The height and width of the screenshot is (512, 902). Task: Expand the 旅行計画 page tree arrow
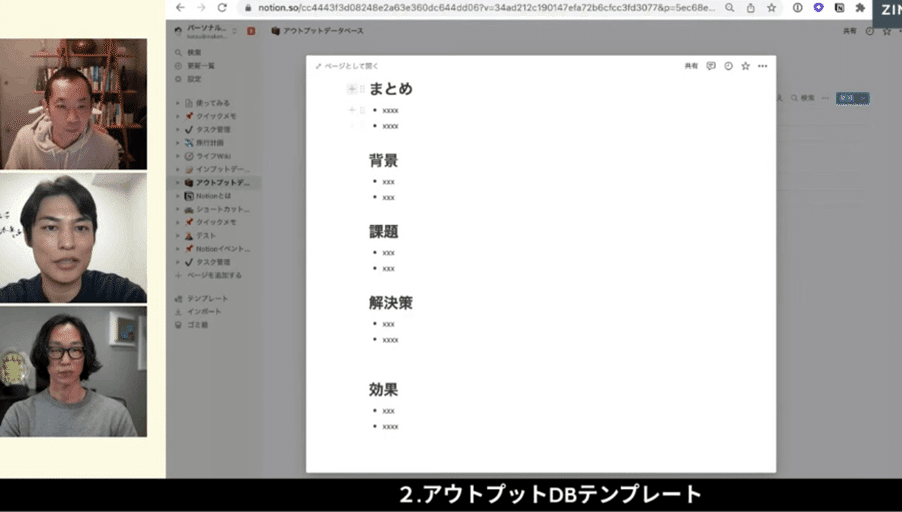(178, 143)
